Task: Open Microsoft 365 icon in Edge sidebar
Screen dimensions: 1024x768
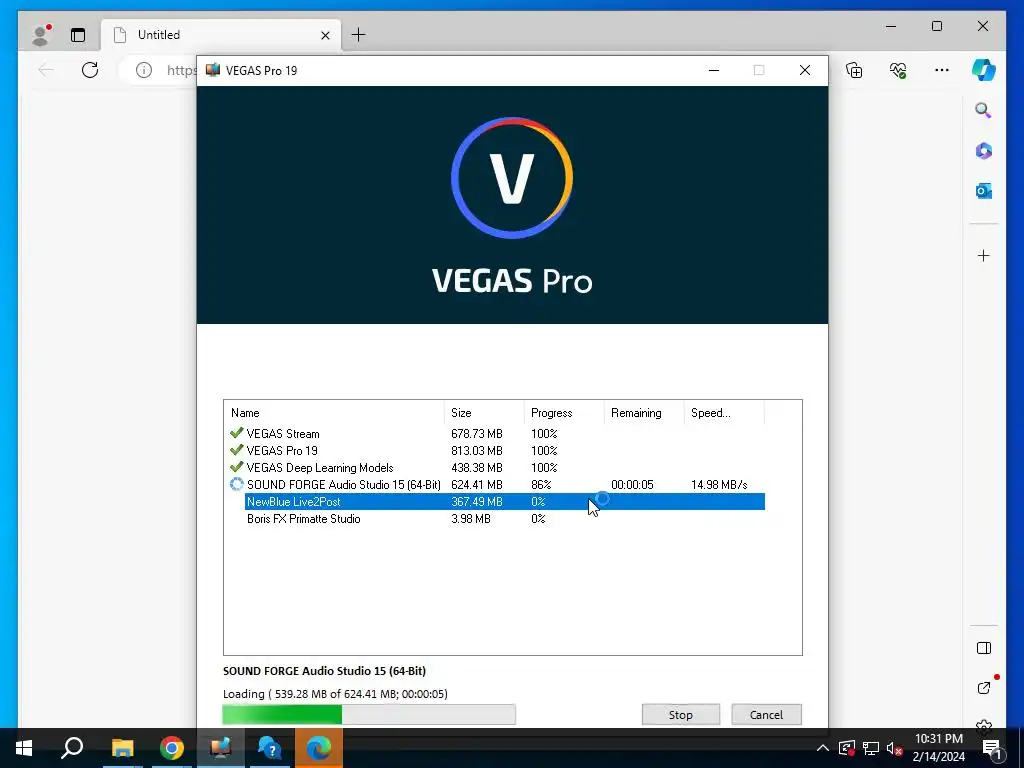Action: [984, 151]
